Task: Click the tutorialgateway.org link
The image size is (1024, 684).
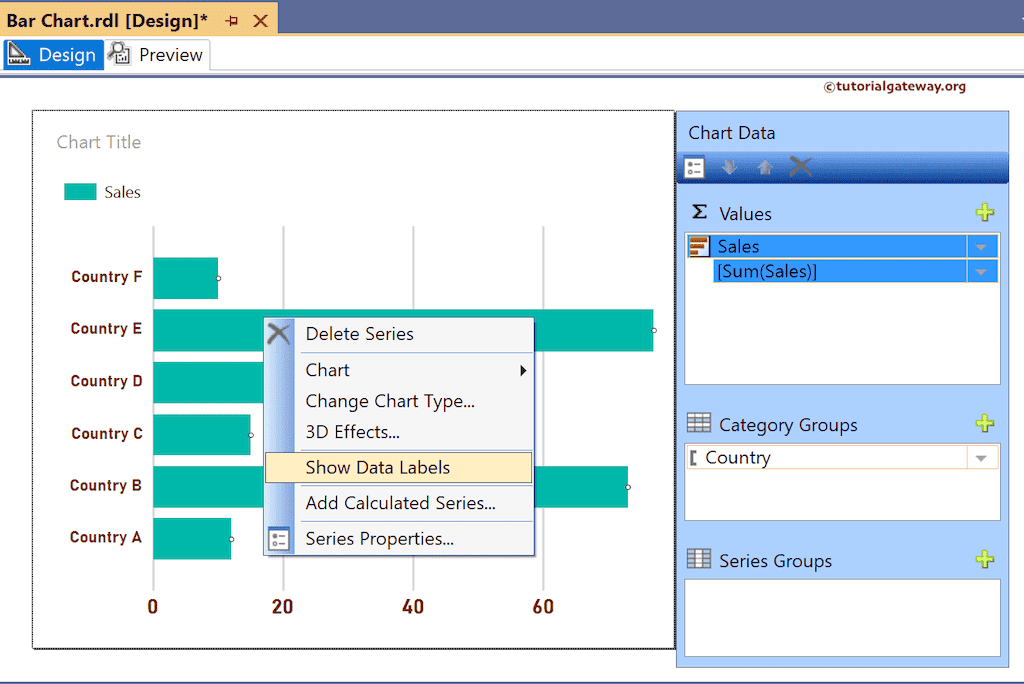Action: coord(896,87)
